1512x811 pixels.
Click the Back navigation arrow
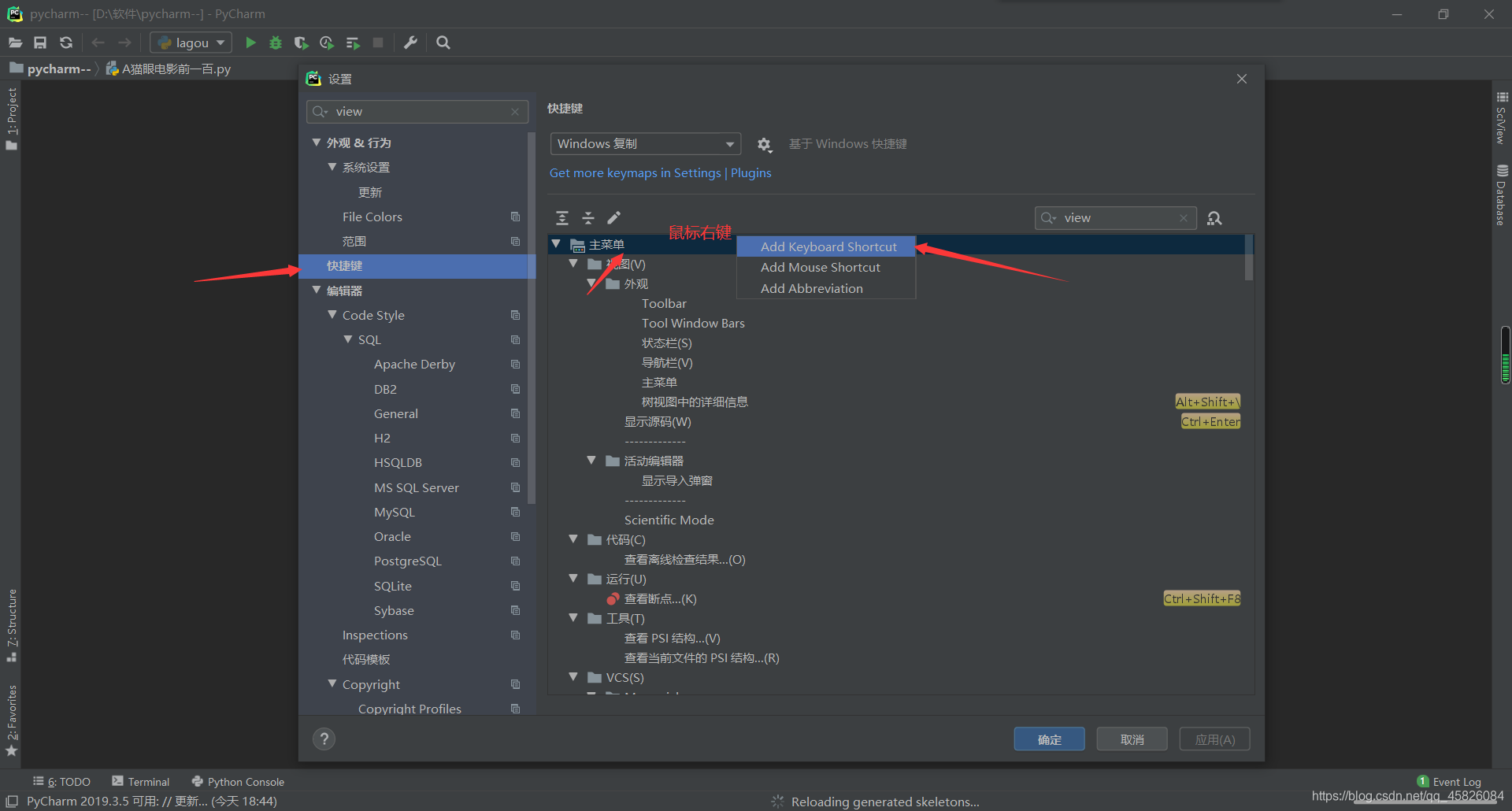pos(98,43)
